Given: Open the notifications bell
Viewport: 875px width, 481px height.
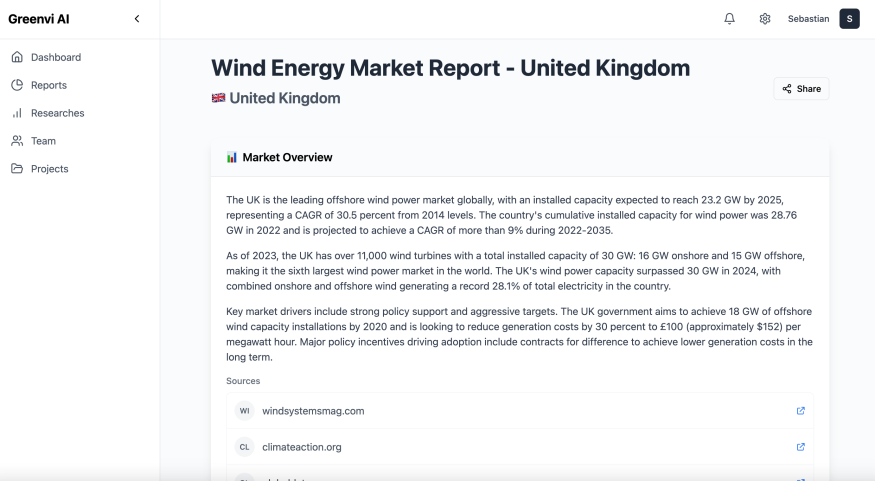Looking at the screenshot, I should 730,19.
